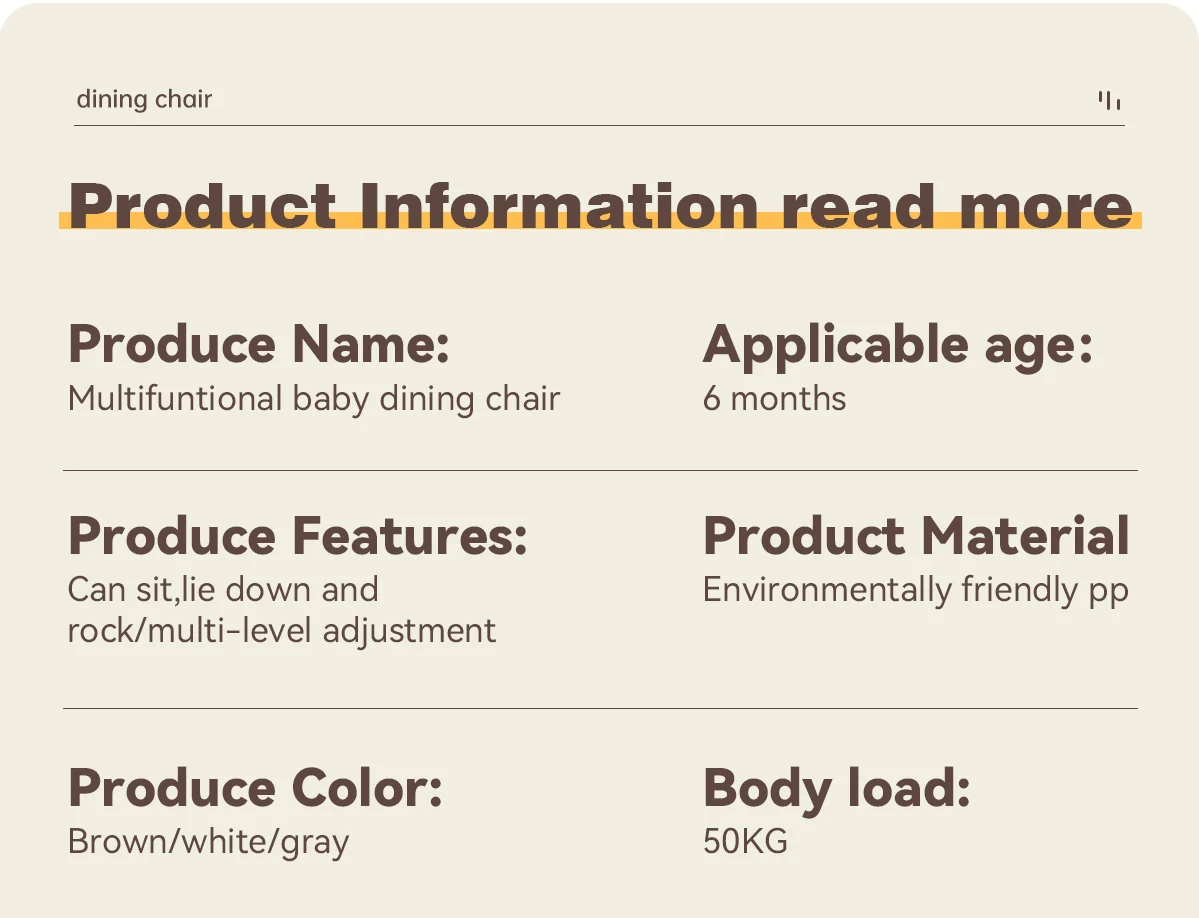Click the orange highlight bar under title
The width and height of the screenshot is (1199, 918).
click(600, 221)
